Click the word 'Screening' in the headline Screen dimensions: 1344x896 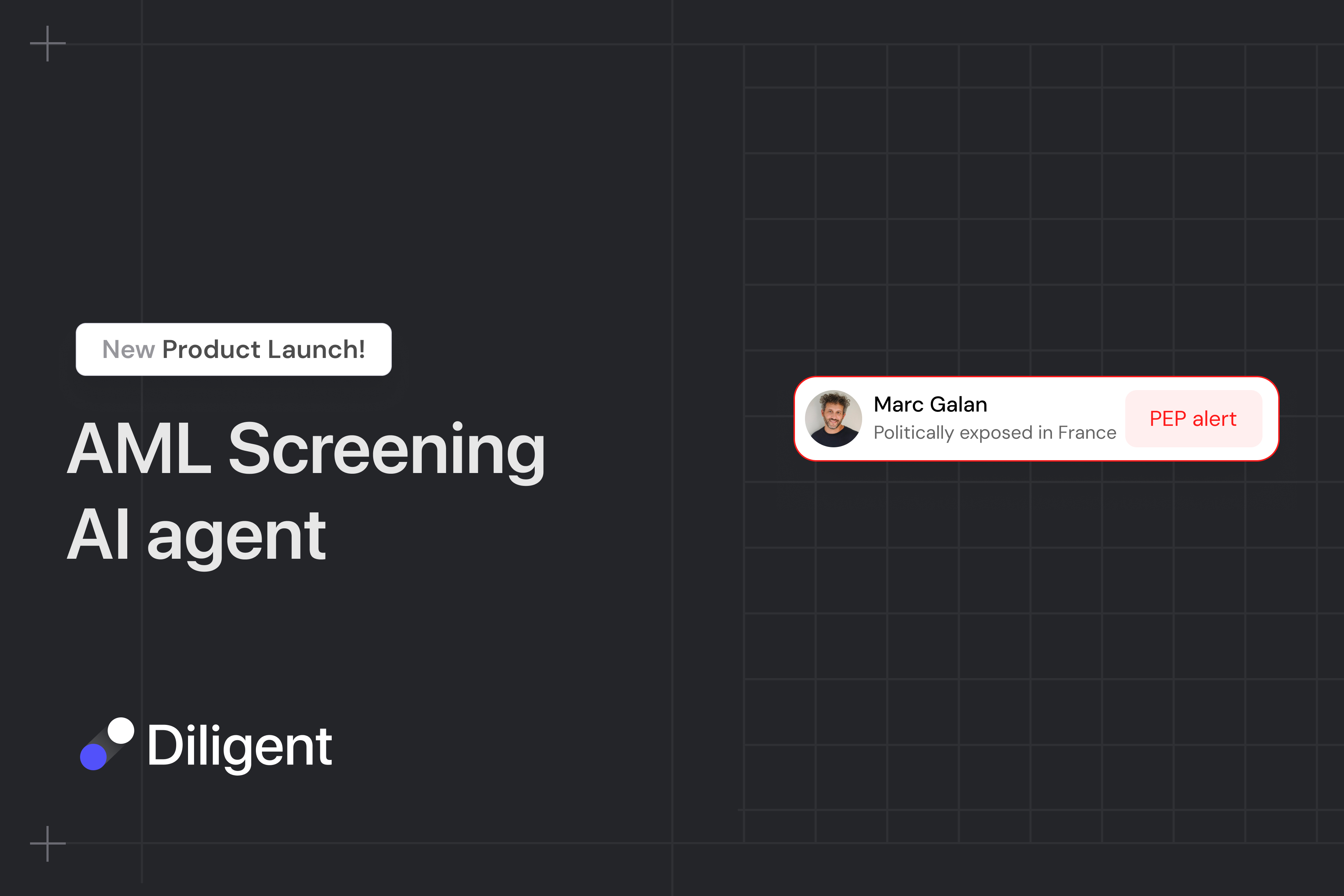(x=386, y=449)
